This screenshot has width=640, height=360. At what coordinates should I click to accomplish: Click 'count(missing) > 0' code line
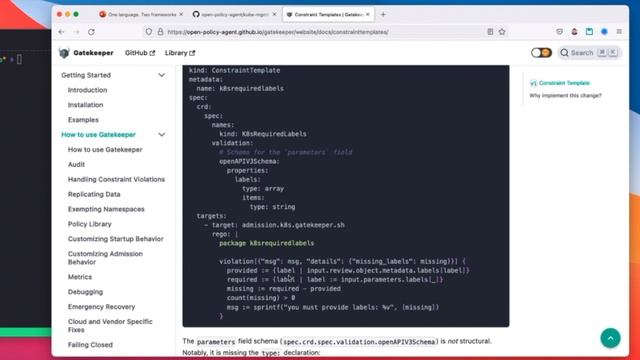[x=261, y=298]
